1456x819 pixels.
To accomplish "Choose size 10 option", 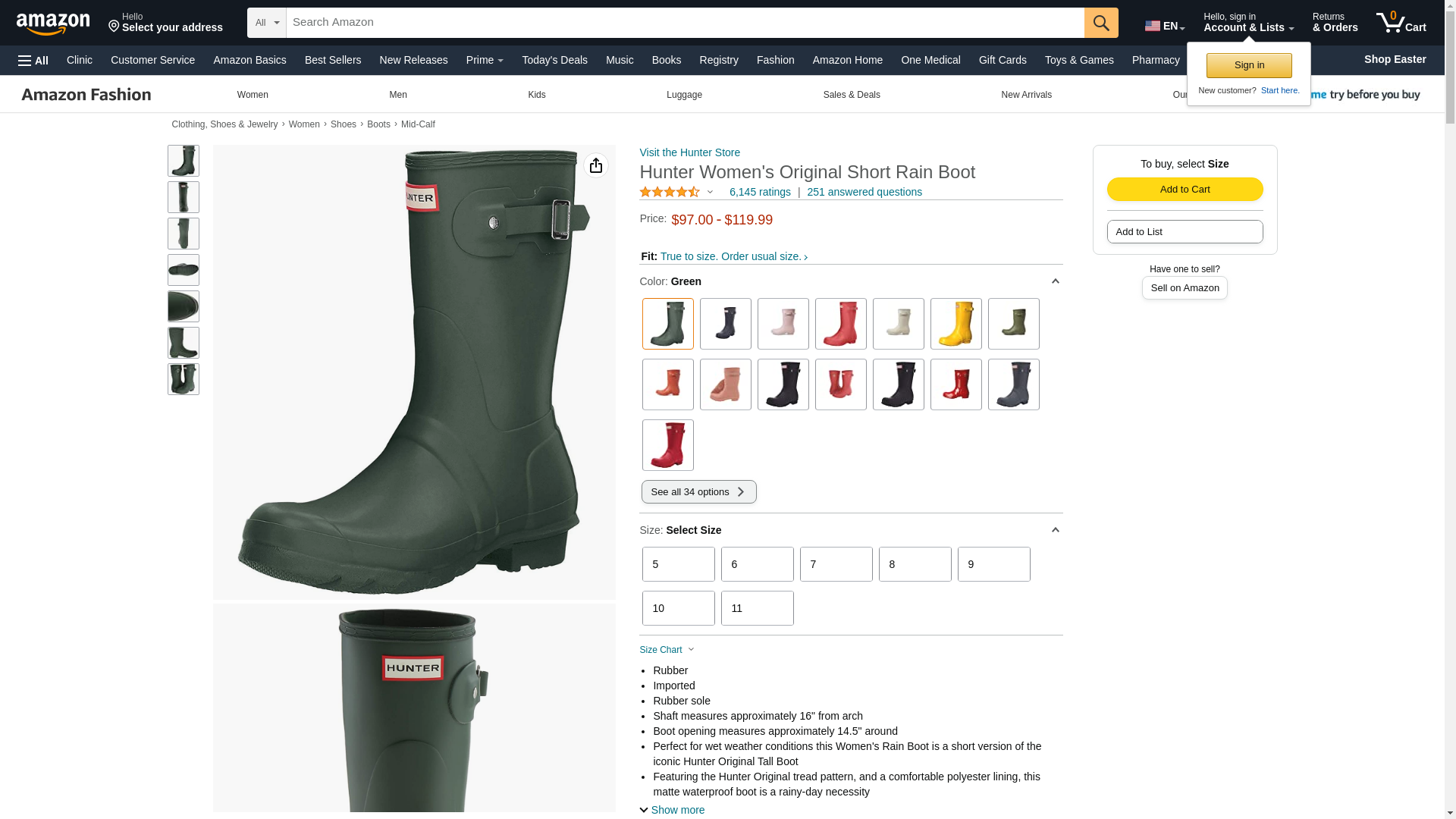I will [x=679, y=608].
